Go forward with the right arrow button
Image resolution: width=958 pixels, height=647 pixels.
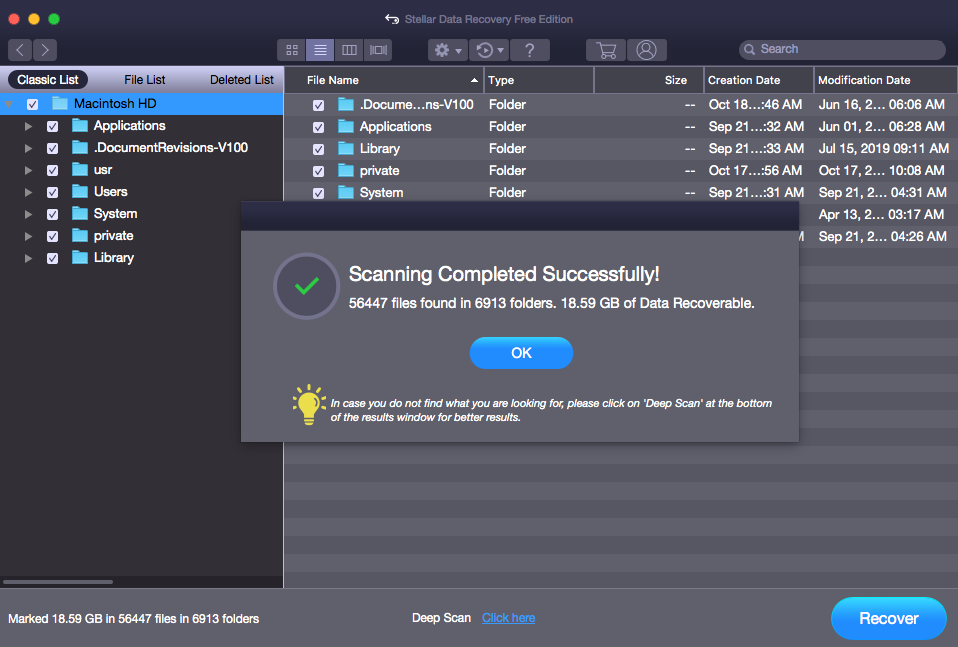tap(45, 50)
